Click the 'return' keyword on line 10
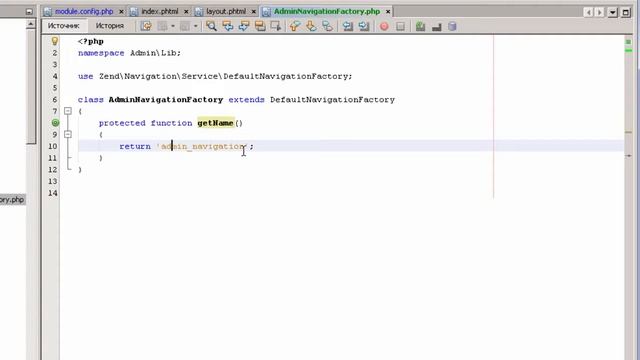Viewport: 640px width, 360px height. 135,146
